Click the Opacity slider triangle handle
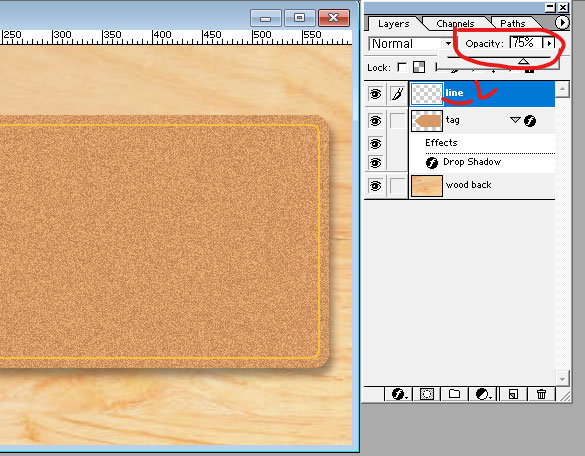This screenshot has height=456, width=585. point(523,61)
